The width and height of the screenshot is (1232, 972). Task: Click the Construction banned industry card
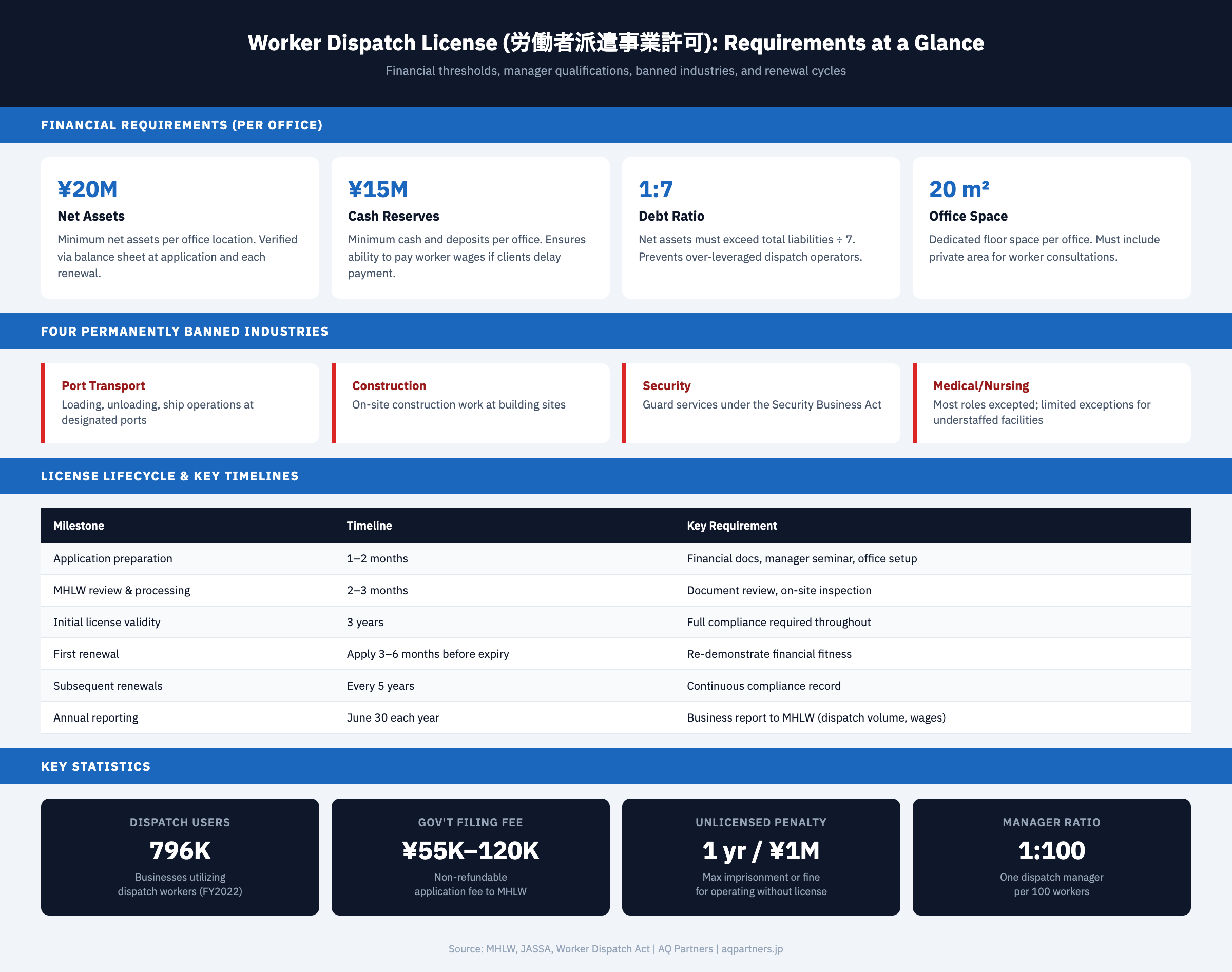click(471, 402)
